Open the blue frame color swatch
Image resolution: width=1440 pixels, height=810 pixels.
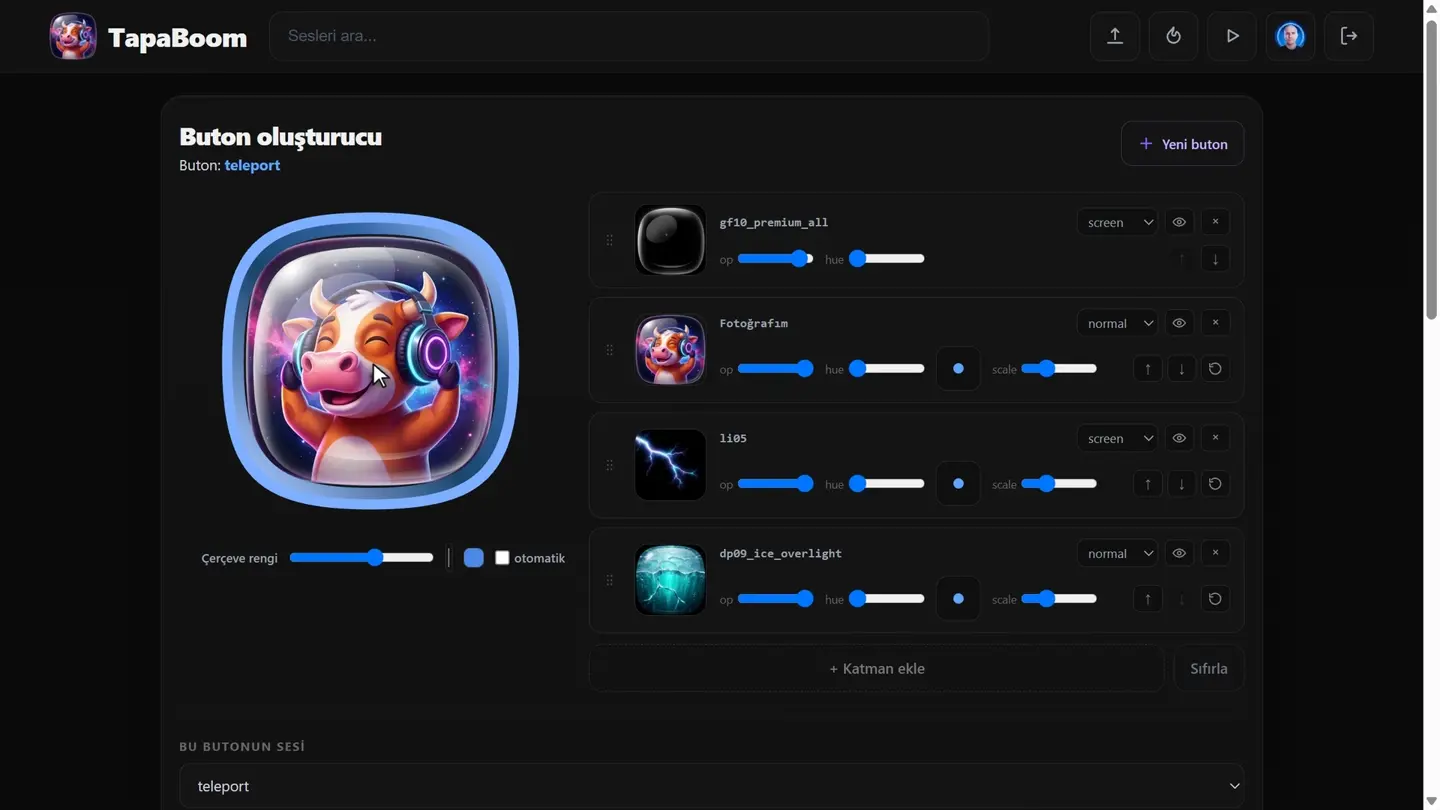[474, 558]
